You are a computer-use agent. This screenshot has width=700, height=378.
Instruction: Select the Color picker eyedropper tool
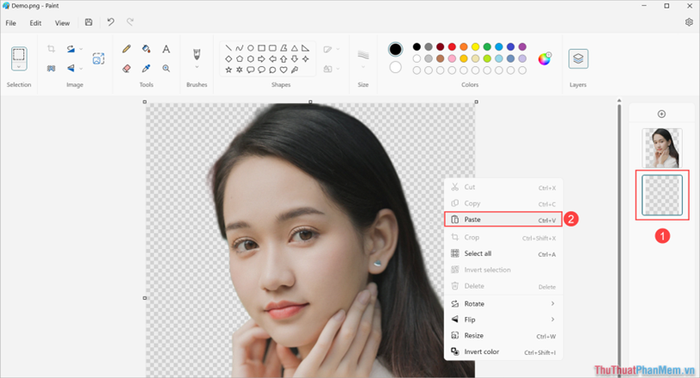coord(146,68)
